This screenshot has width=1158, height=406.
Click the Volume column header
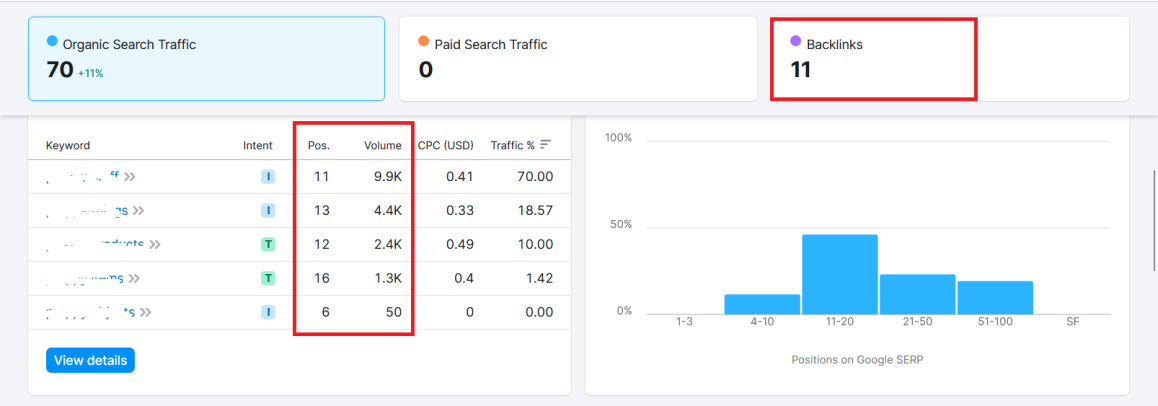pyautogui.click(x=383, y=145)
